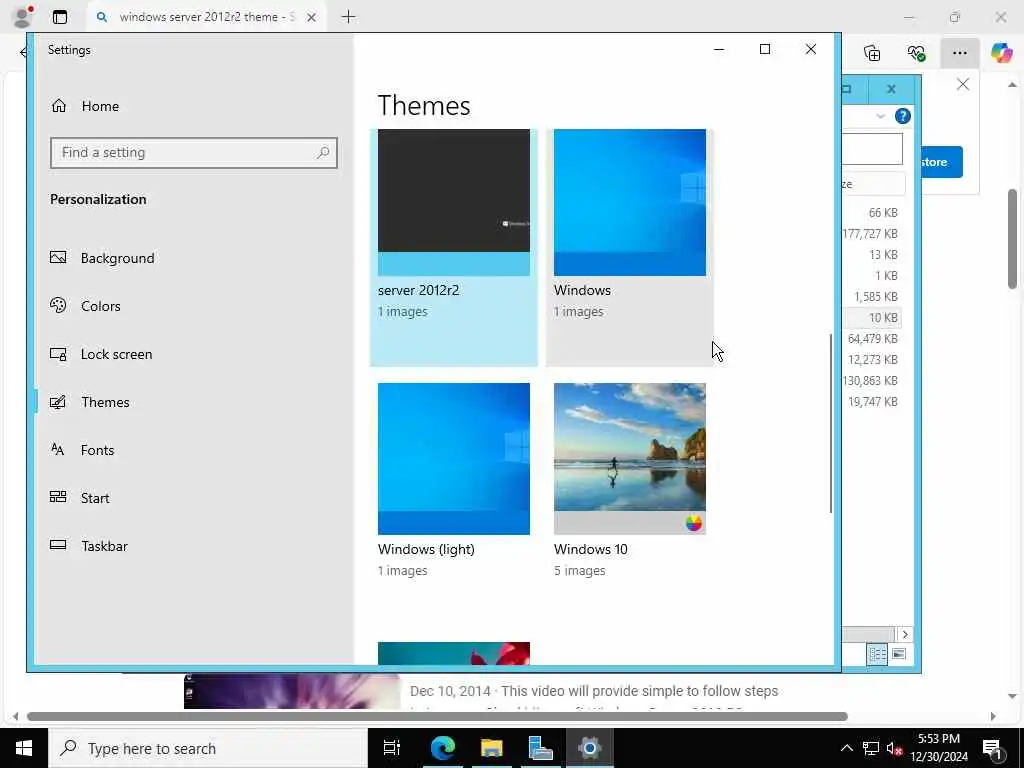Image resolution: width=1024 pixels, height=768 pixels.
Task: Open Copilot icon in Edge
Action: point(1001,52)
